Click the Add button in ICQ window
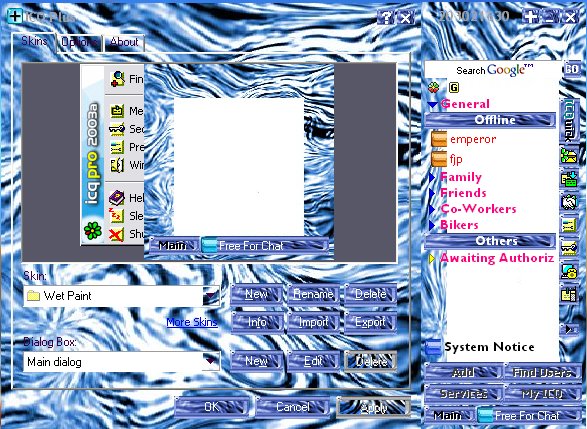 pyautogui.click(x=463, y=372)
